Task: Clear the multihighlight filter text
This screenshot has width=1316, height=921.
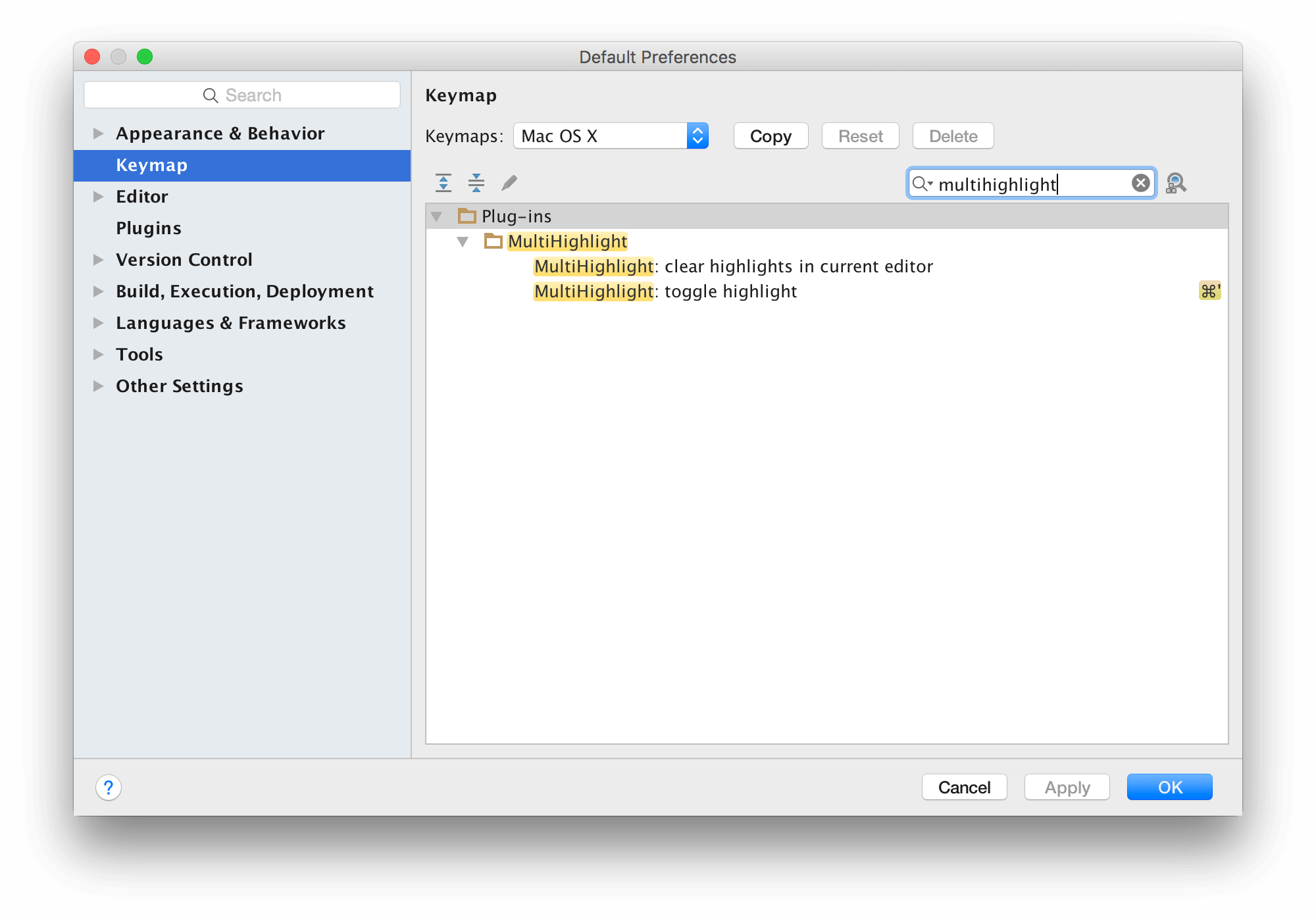Action: point(1140,184)
